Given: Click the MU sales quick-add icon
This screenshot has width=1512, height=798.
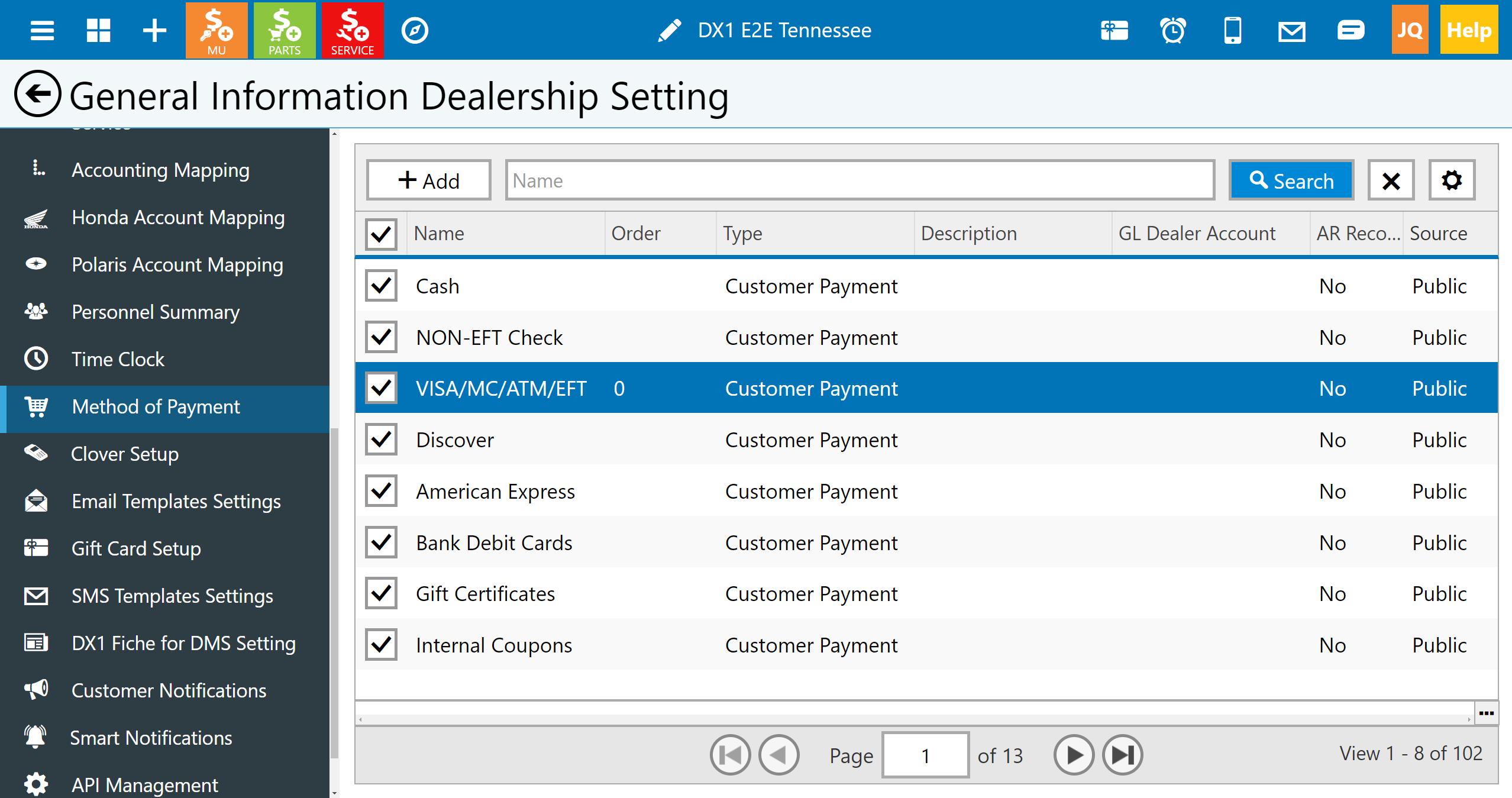Looking at the screenshot, I should (x=217, y=30).
